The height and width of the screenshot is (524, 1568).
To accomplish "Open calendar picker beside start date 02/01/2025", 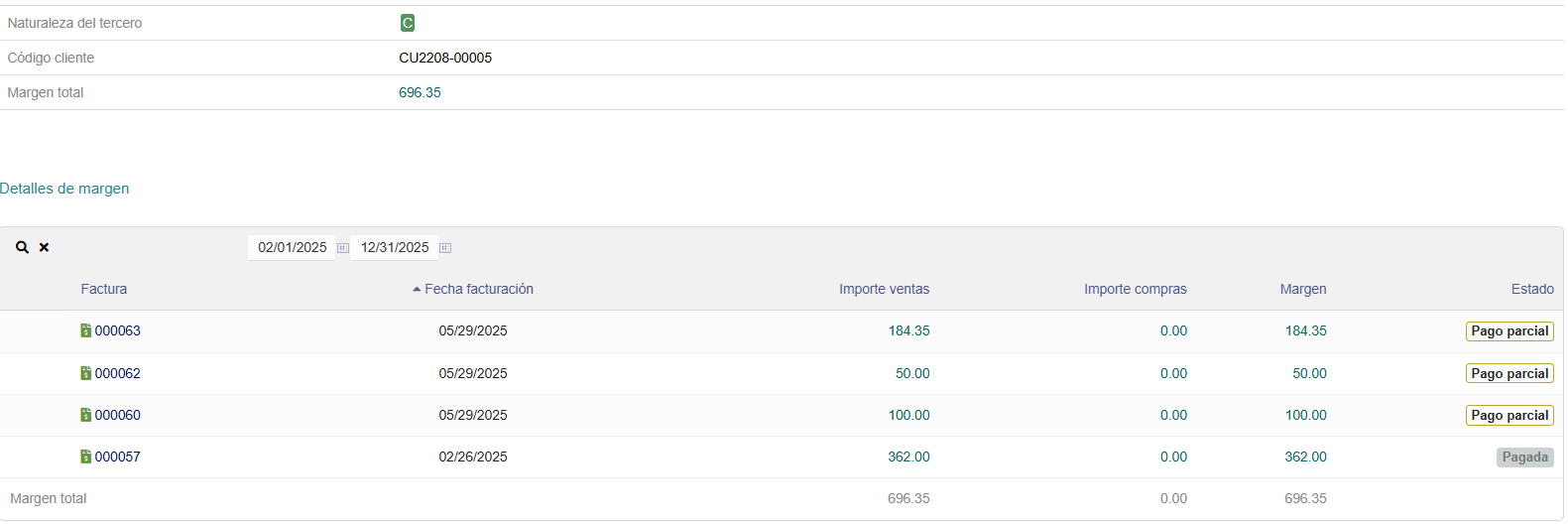I will pos(343,248).
